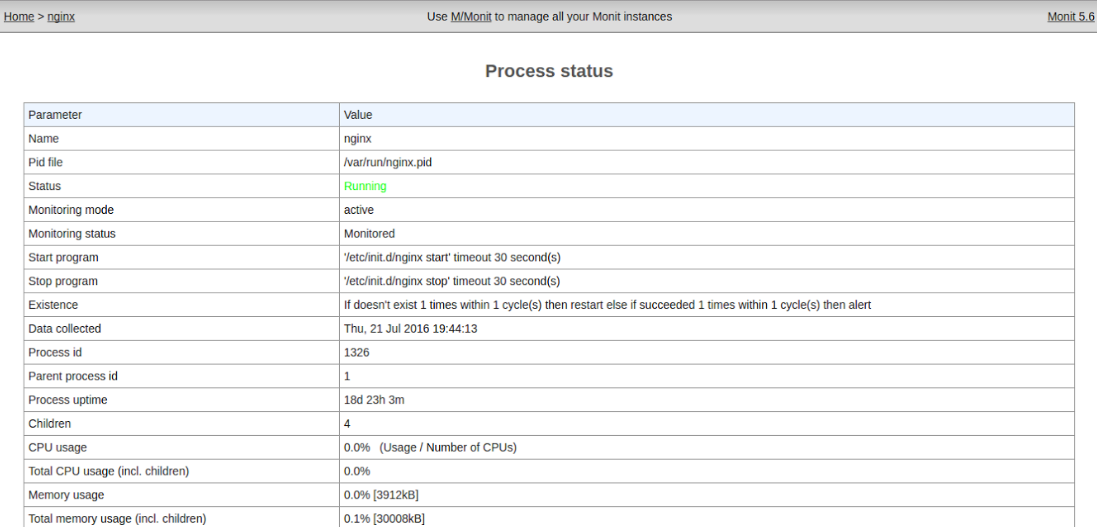Select the 'Monitoring mode' parameter cell
Viewport: 1097px width, 527px height.
tap(182, 210)
